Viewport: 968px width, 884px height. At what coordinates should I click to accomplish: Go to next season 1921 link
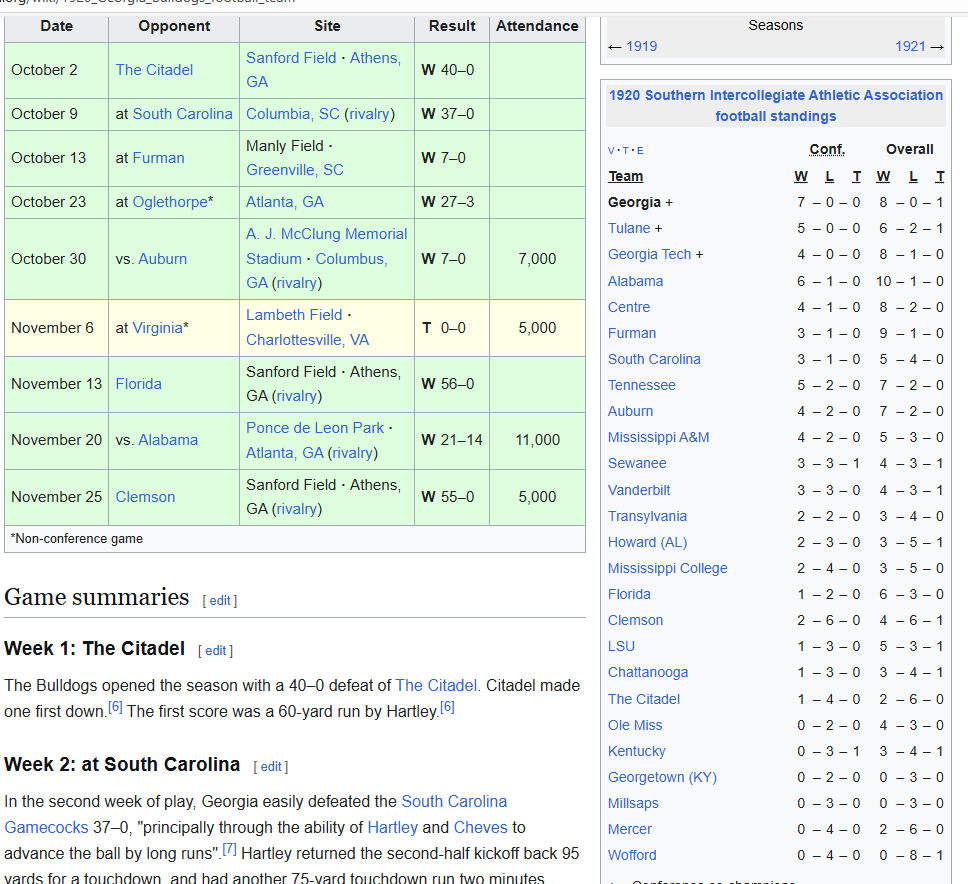coord(911,46)
